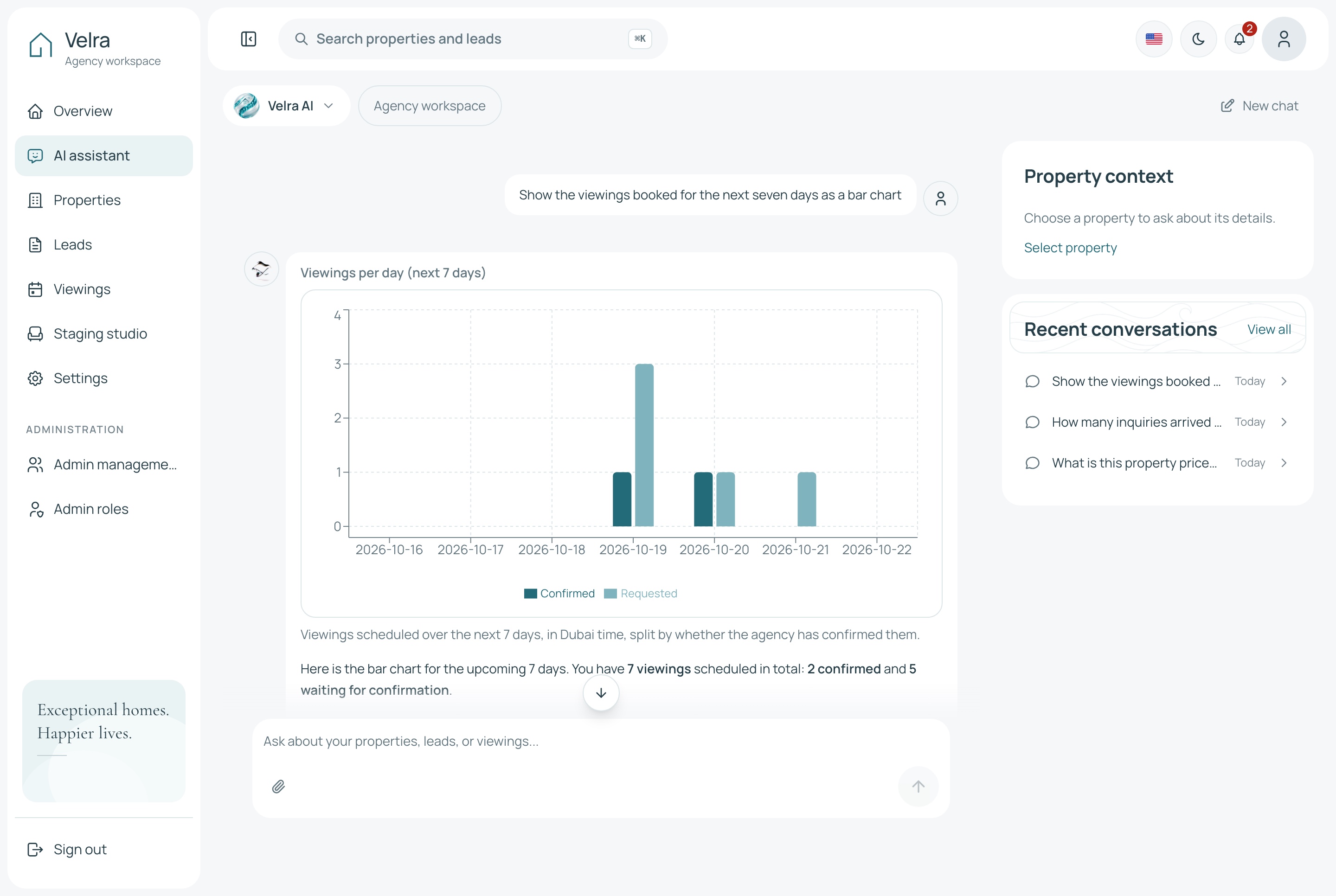Click Select property link
The image size is (1336, 896).
tap(1070, 248)
